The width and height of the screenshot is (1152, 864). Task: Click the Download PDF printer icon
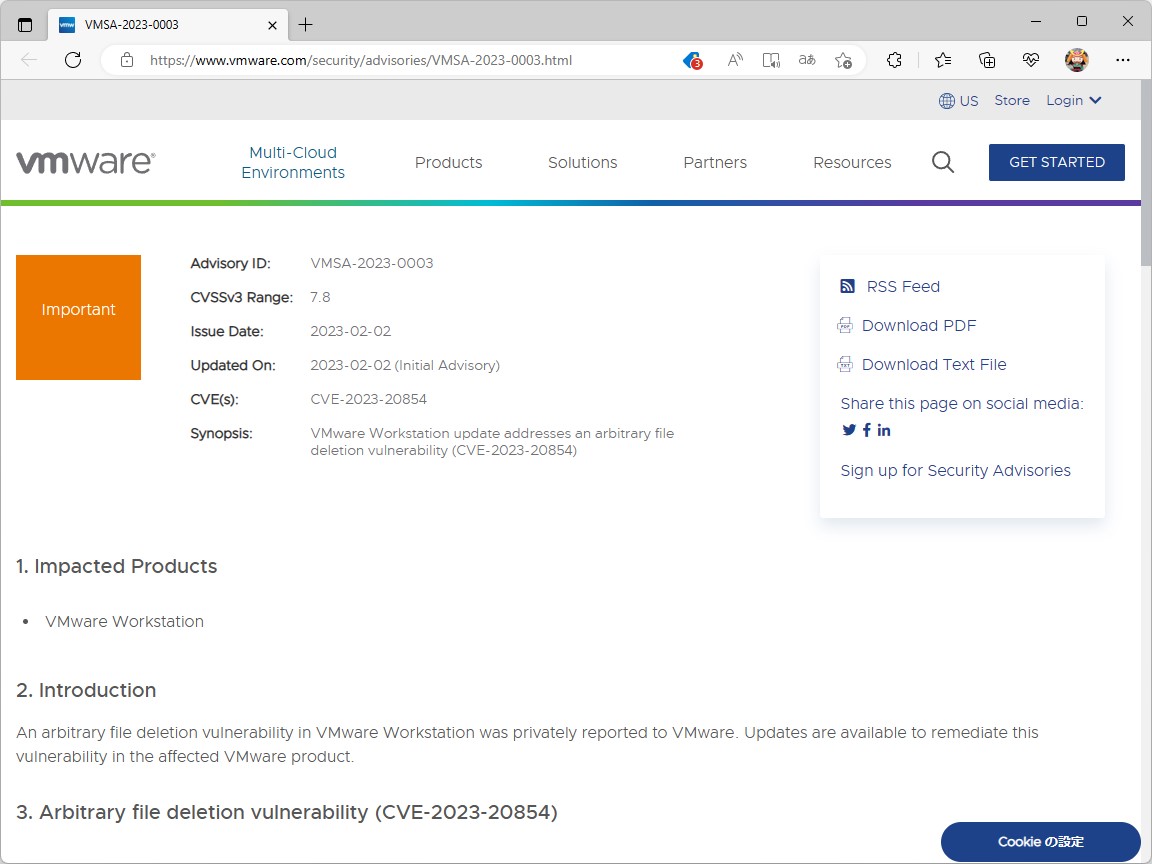click(845, 325)
